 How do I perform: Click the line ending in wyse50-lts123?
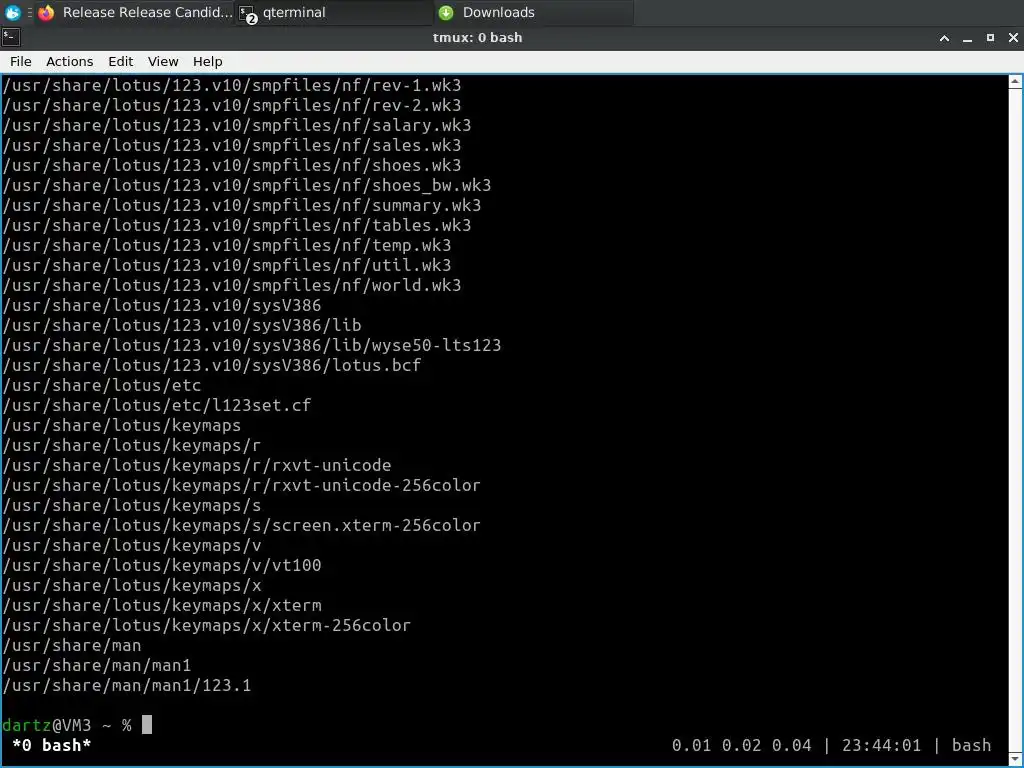click(251, 345)
